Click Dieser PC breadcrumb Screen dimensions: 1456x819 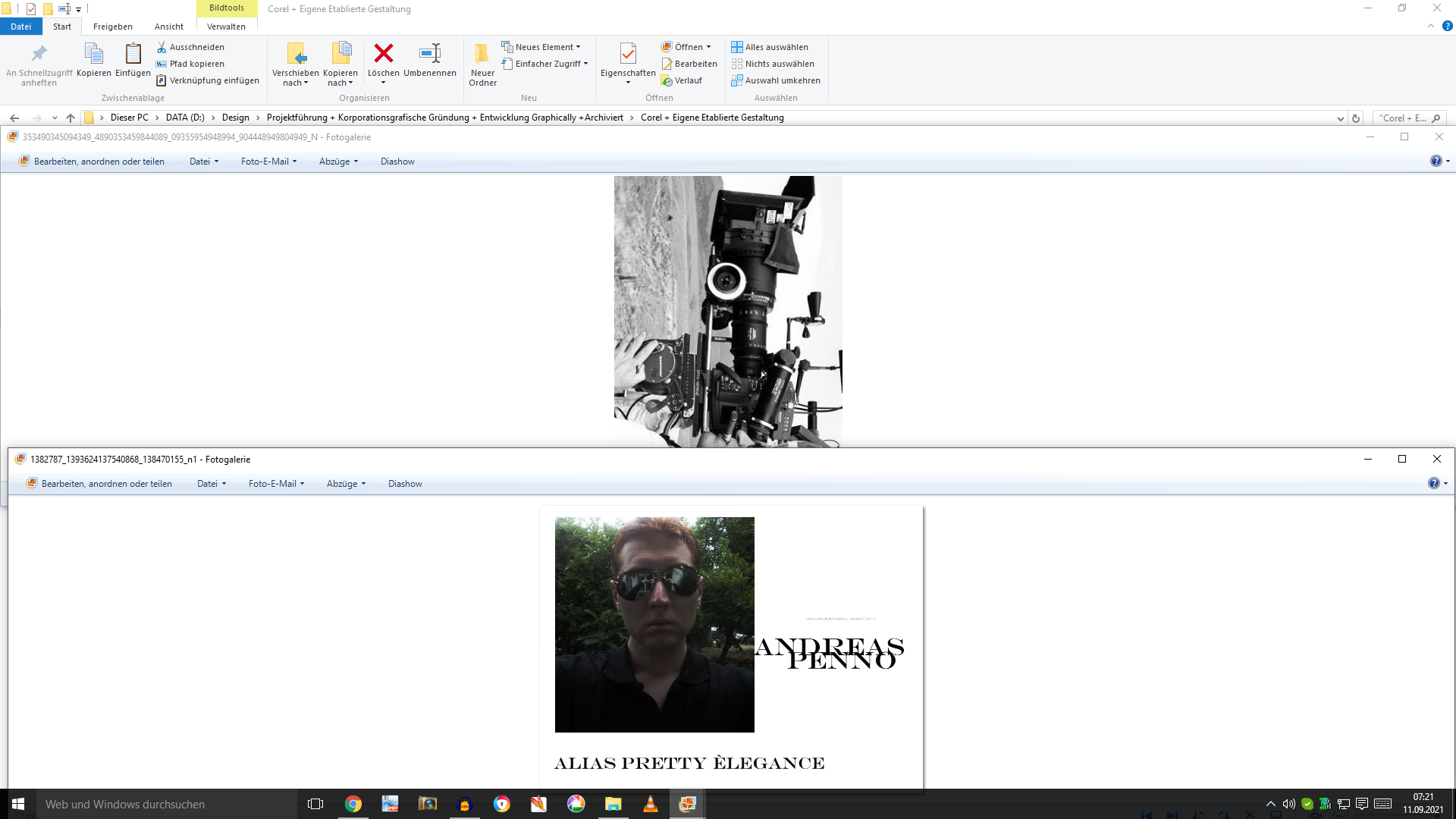pyautogui.click(x=130, y=118)
